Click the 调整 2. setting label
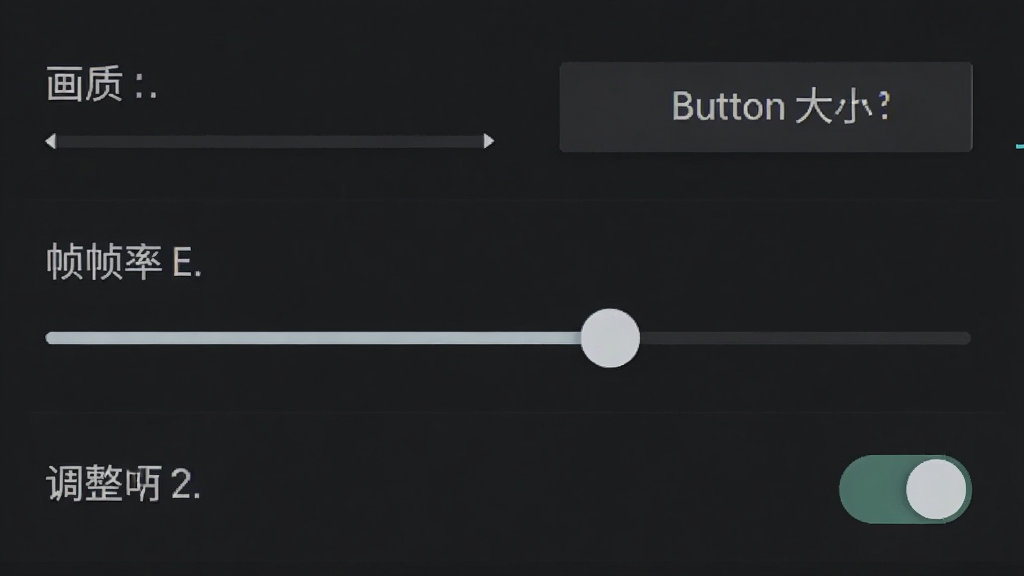Image resolution: width=1024 pixels, height=576 pixels. pyautogui.click(x=123, y=484)
